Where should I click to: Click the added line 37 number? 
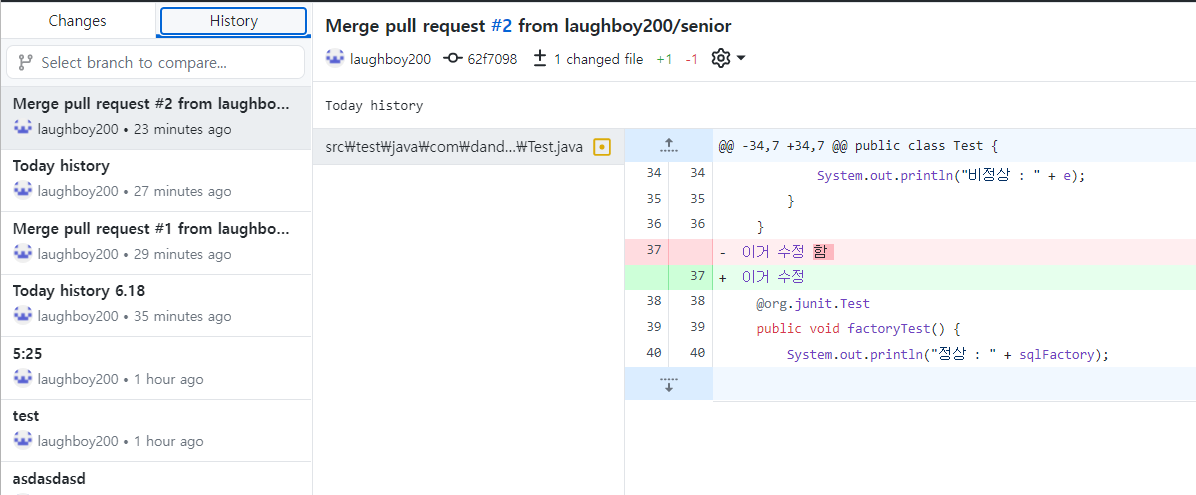click(697, 277)
